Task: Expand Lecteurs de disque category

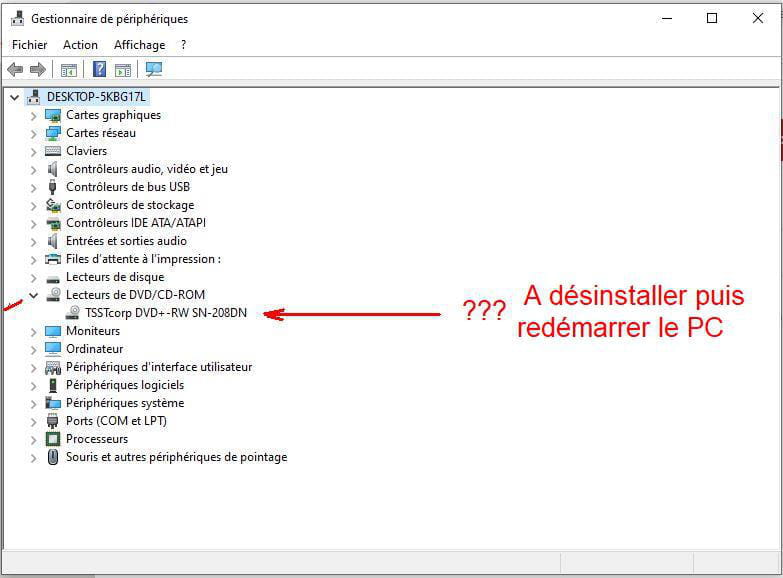Action: [x=33, y=278]
